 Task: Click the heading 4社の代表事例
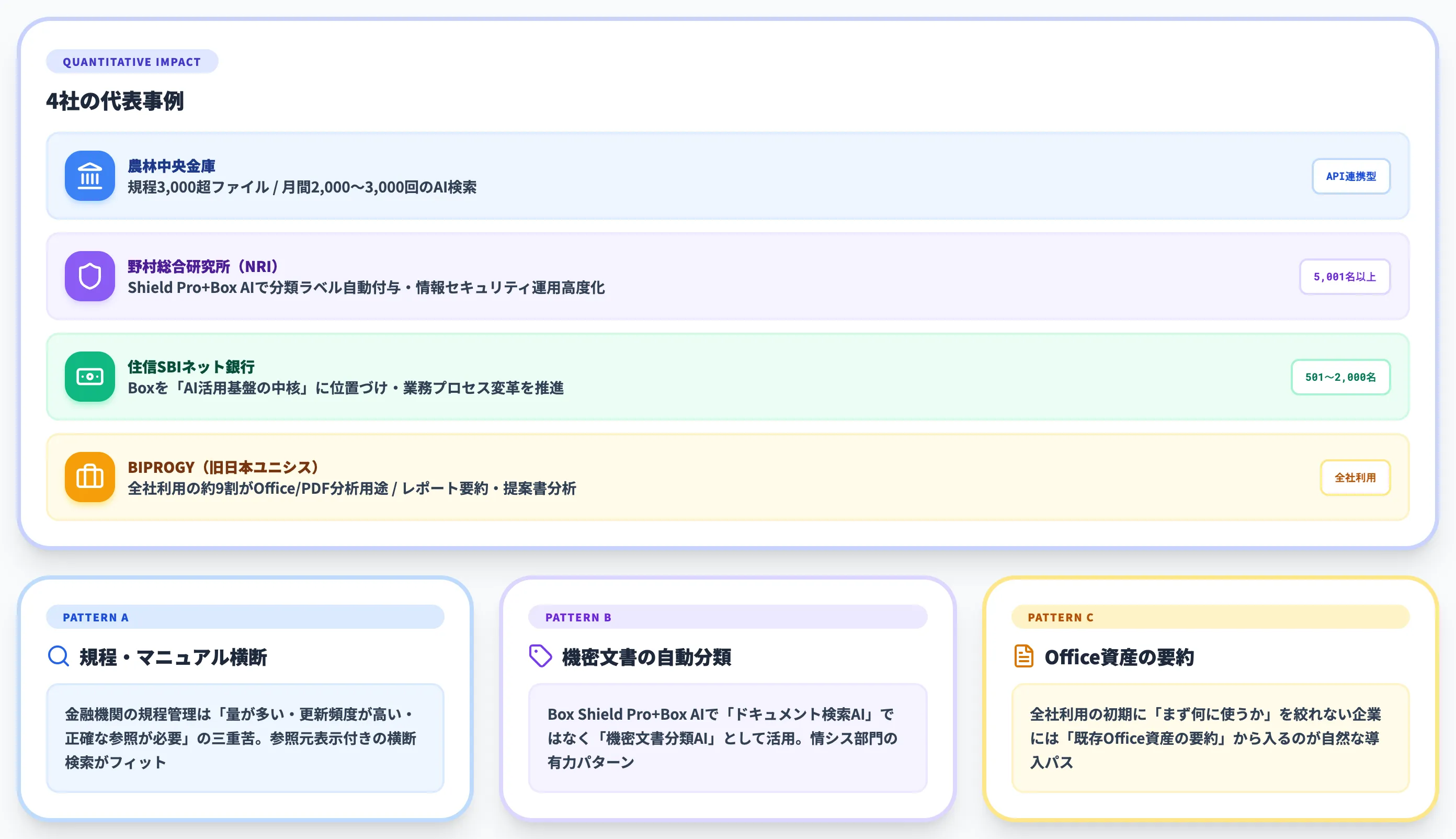click(115, 101)
